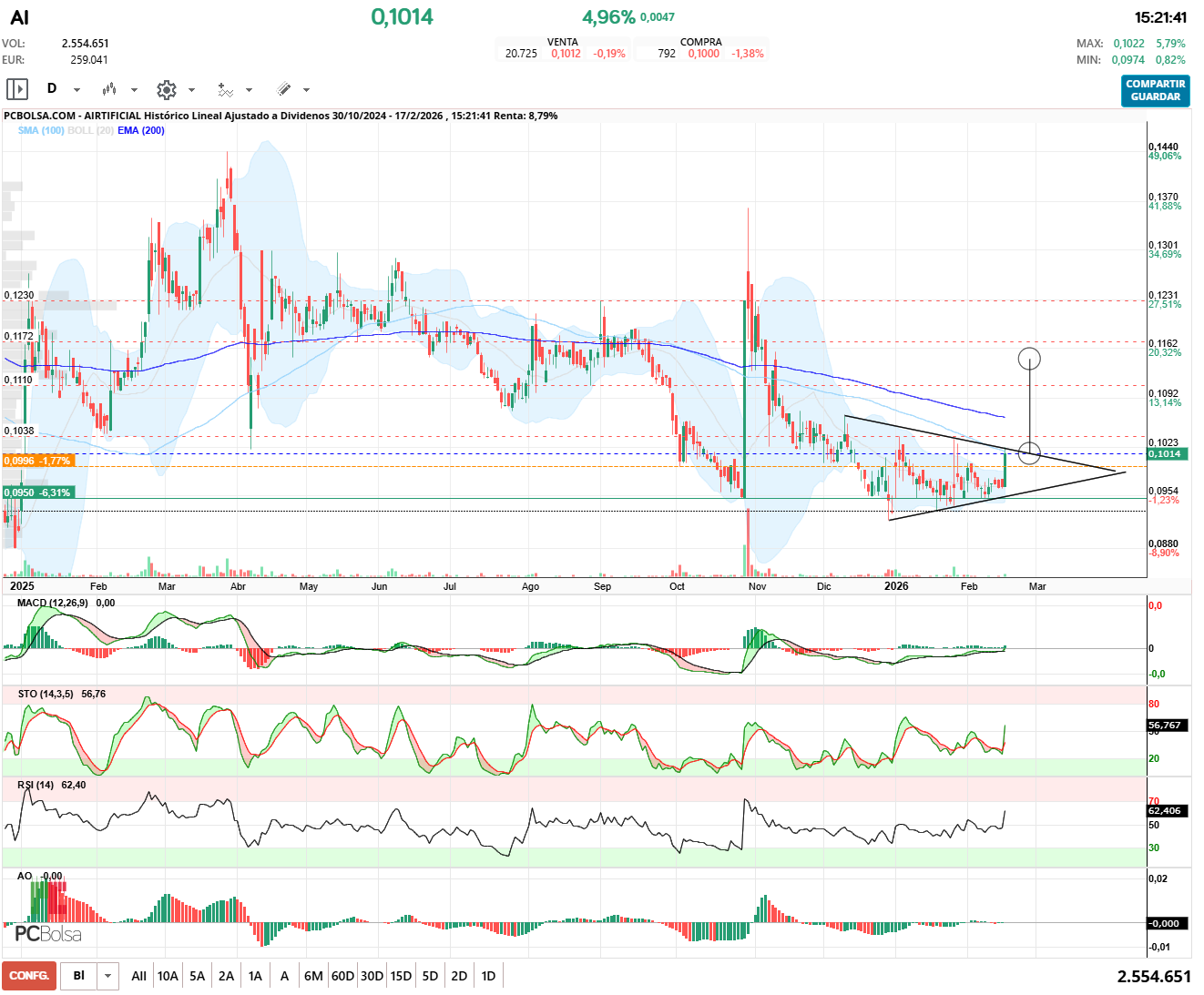The image size is (1204, 995).
Task: Click the 62,406 RSI value tag
Action: (x=1165, y=810)
